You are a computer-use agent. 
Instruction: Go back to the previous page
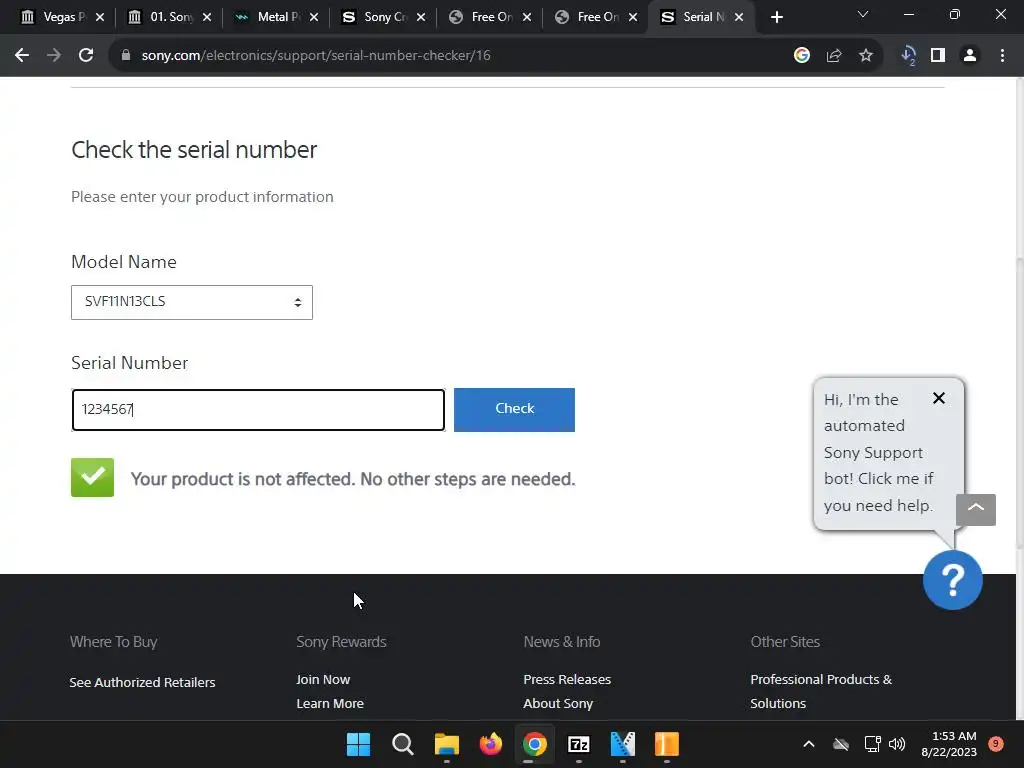pos(22,56)
